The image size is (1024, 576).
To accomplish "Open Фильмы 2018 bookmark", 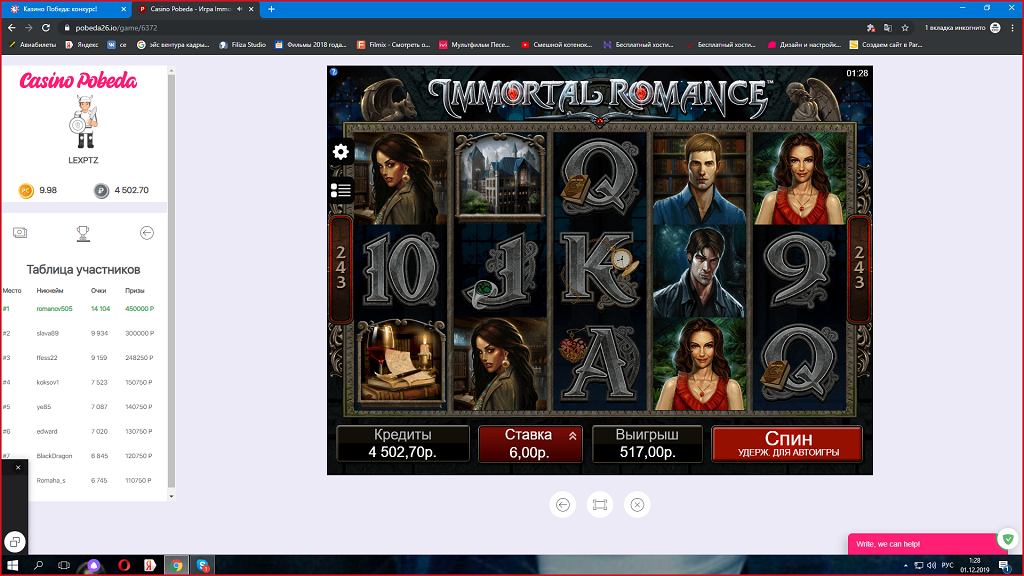I will (x=310, y=44).
